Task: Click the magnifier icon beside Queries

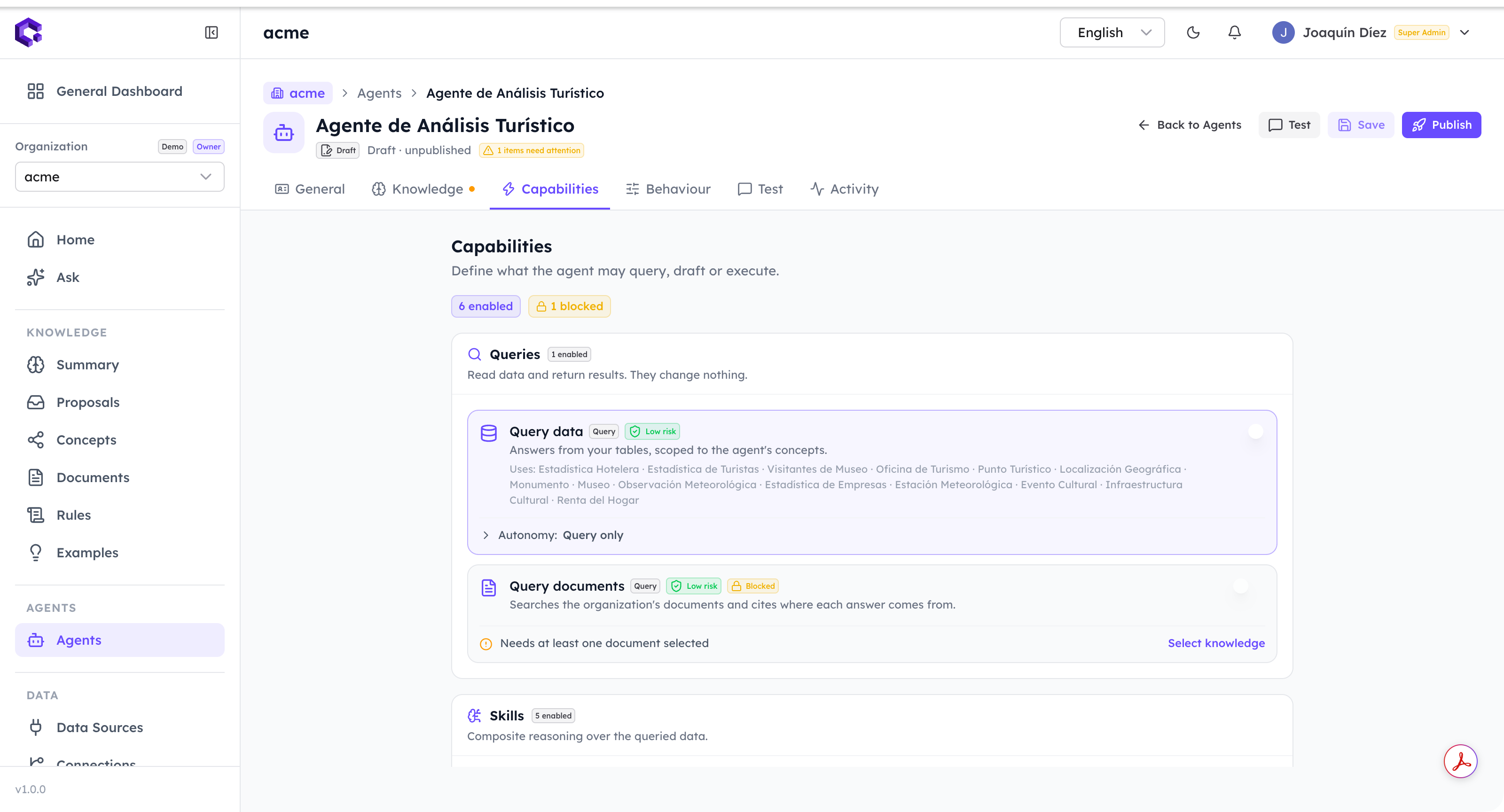Action: 475,354
